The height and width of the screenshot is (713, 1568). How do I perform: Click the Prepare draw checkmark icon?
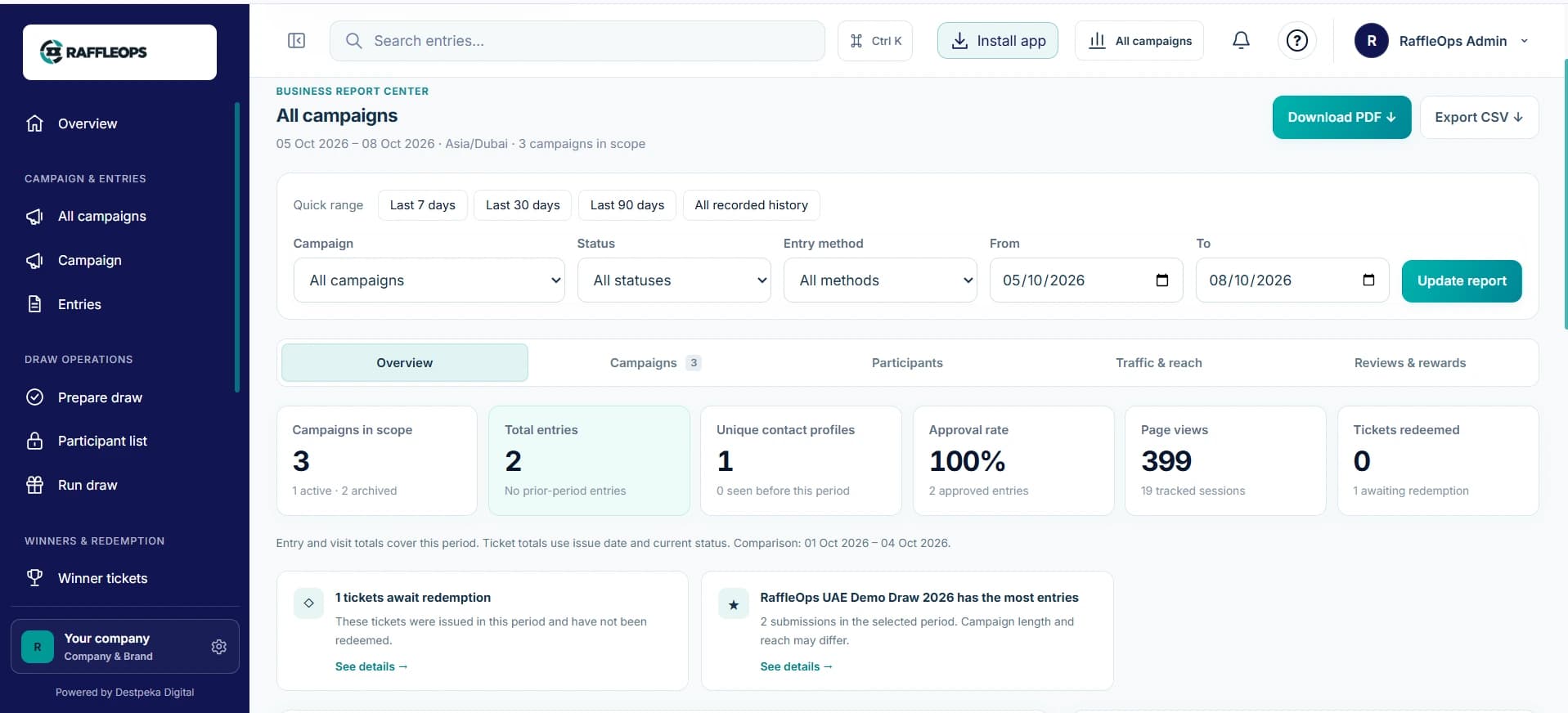(x=34, y=397)
